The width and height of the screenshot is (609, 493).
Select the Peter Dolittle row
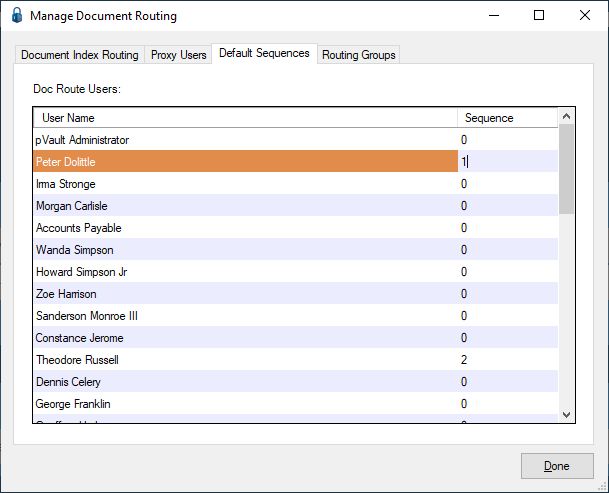(296, 161)
